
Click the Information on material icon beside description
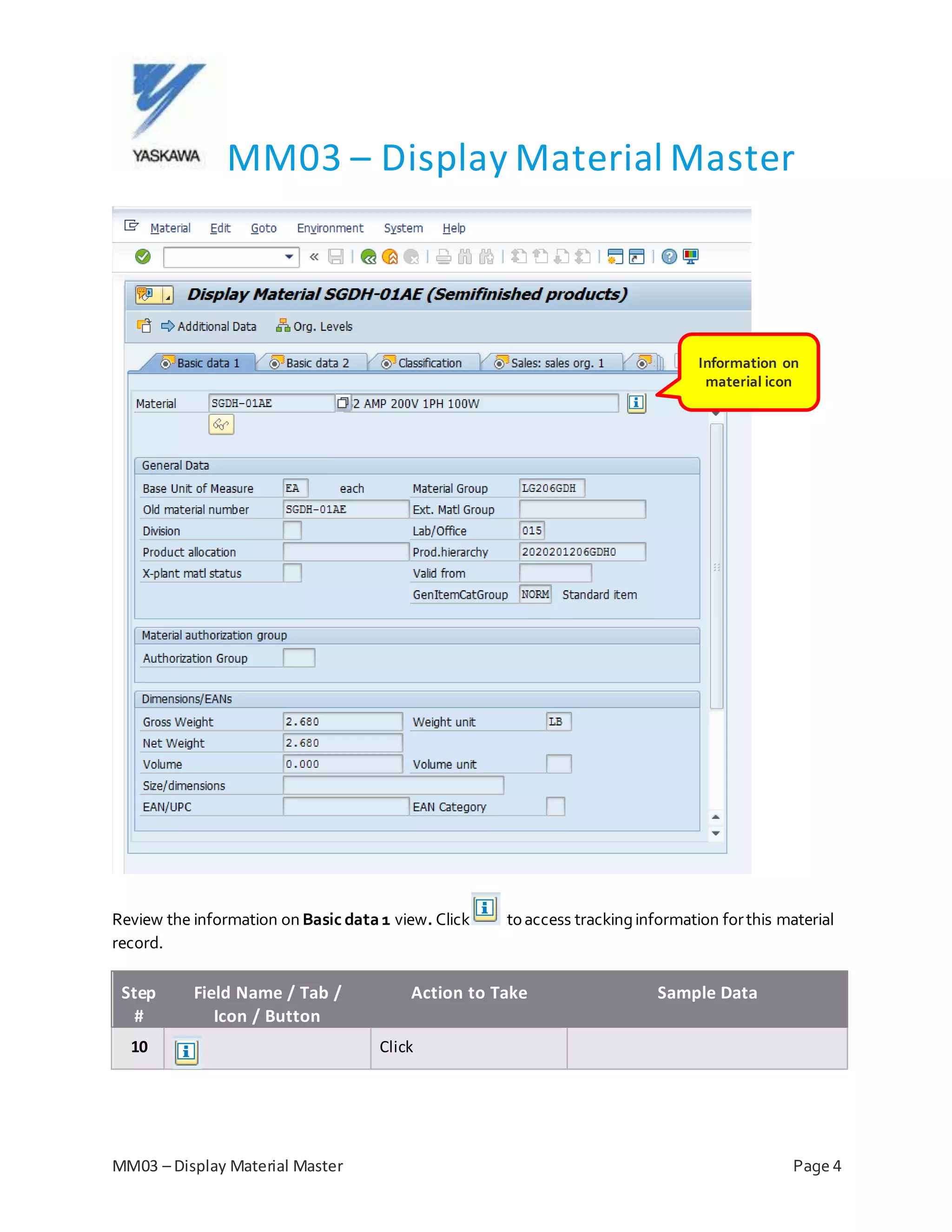pos(637,404)
